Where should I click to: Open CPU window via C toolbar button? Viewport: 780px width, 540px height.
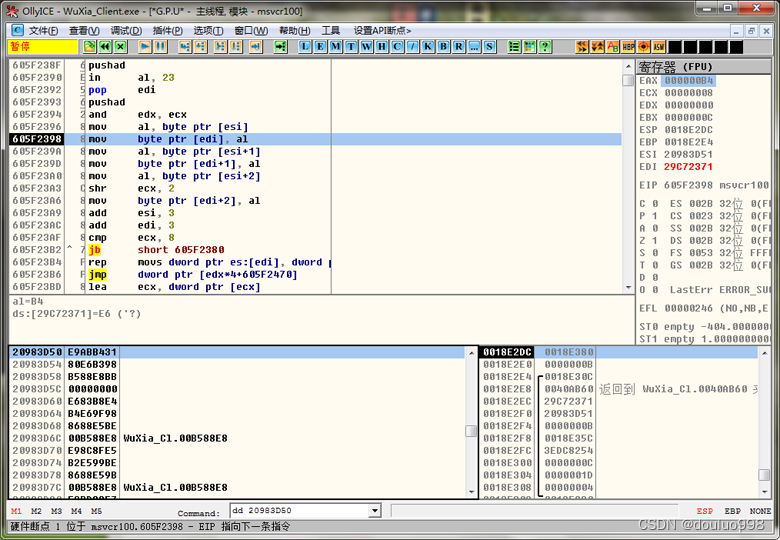click(397, 47)
